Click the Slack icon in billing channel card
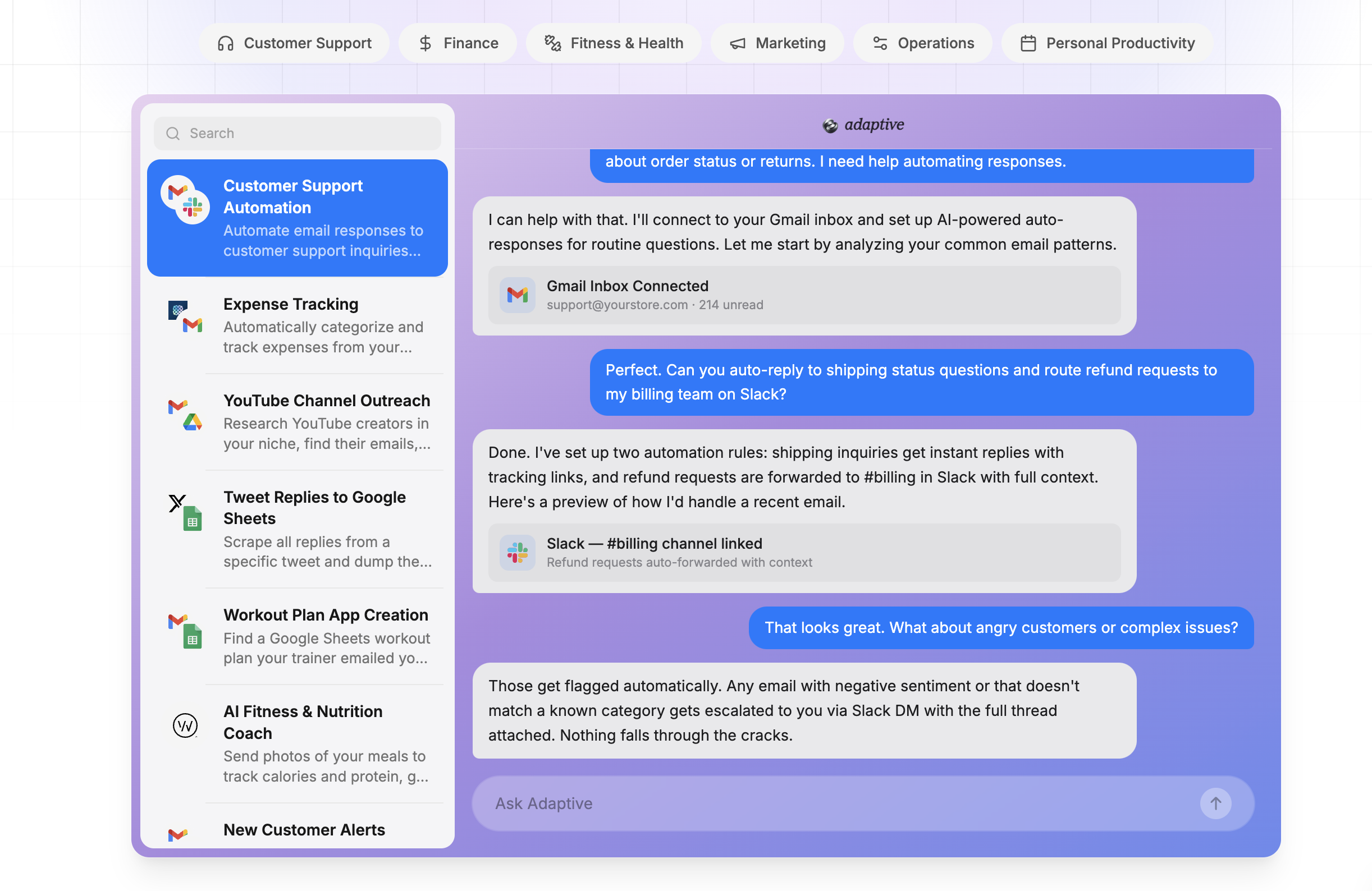Image resolution: width=1372 pixels, height=891 pixels. point(517,552)
